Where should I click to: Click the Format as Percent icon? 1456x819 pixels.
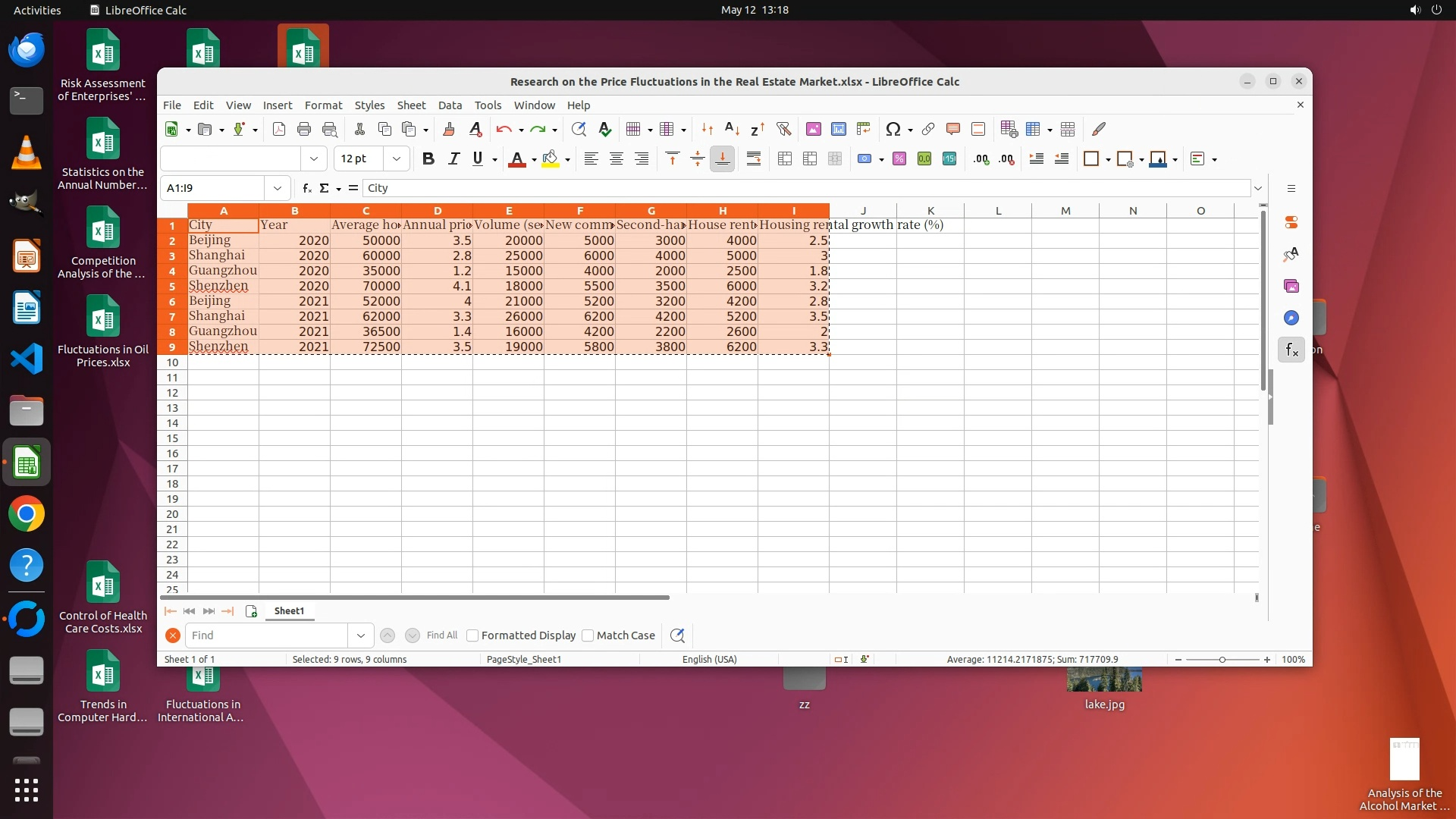click(x=899, y=158)
